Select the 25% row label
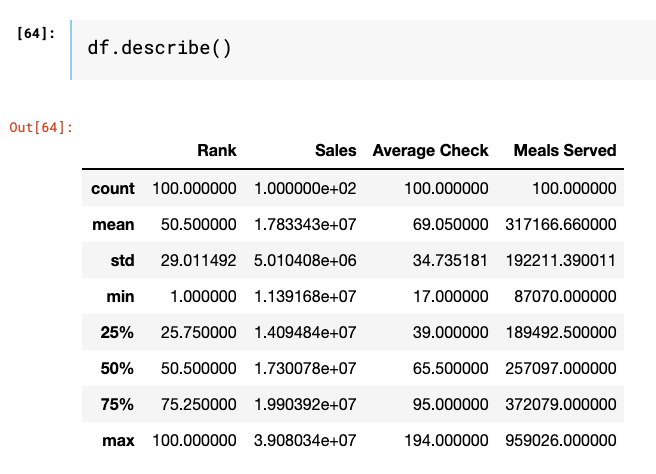Viewport: 656px width, 474px height. coord(117,333)
